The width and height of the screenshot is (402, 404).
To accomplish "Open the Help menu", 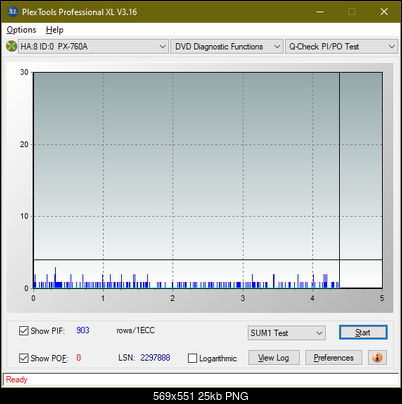I will click(54, 30).
